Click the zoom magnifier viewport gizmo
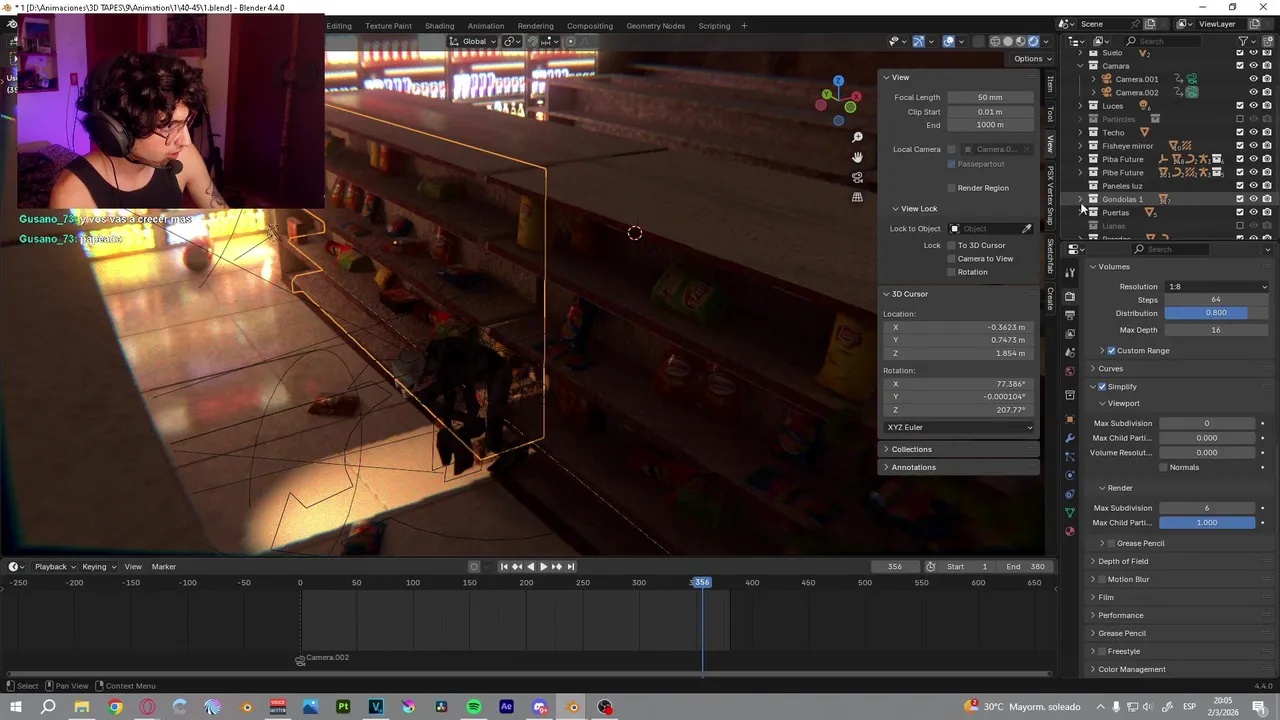 (857, 137)
